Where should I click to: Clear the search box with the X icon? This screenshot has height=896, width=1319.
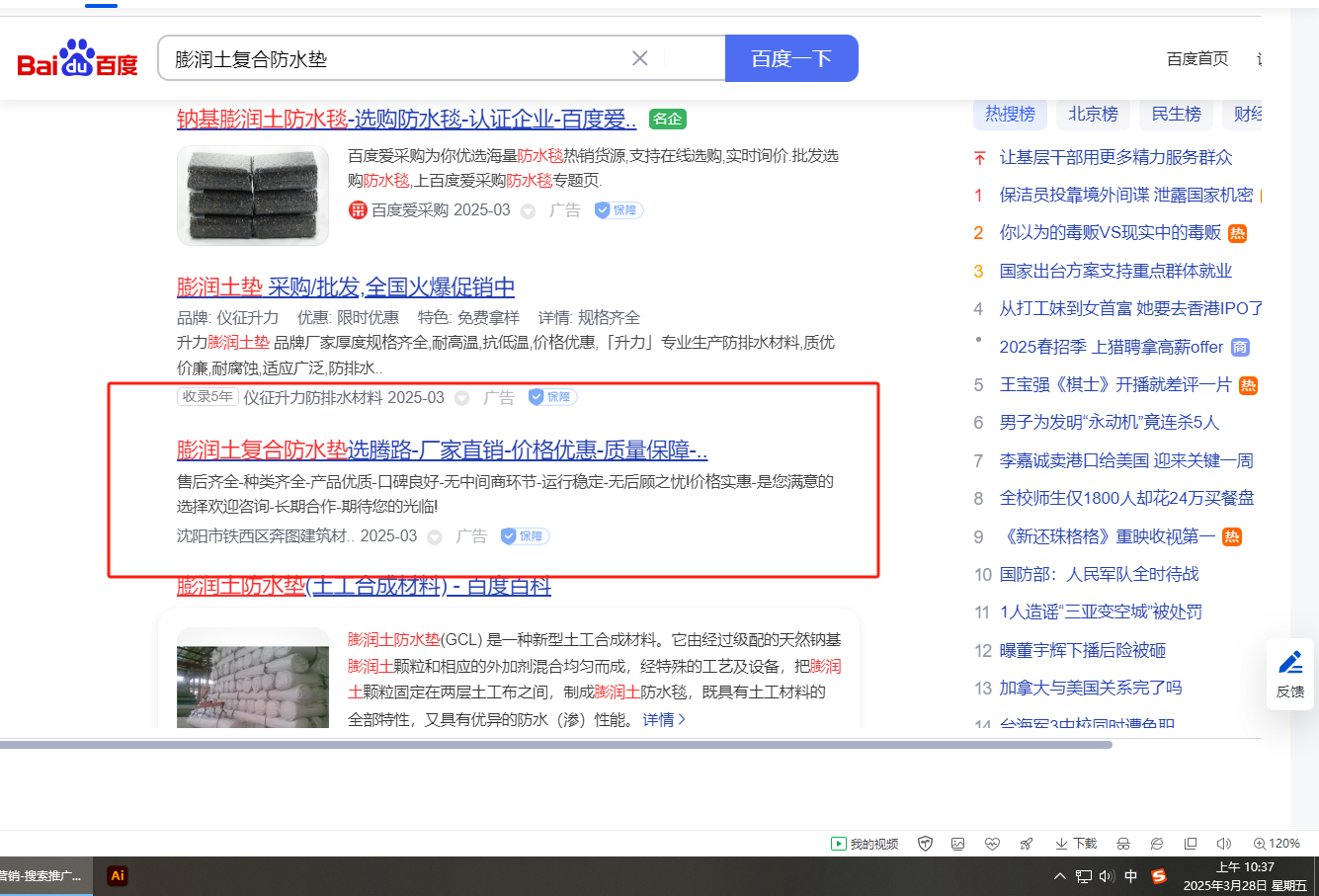640,58
